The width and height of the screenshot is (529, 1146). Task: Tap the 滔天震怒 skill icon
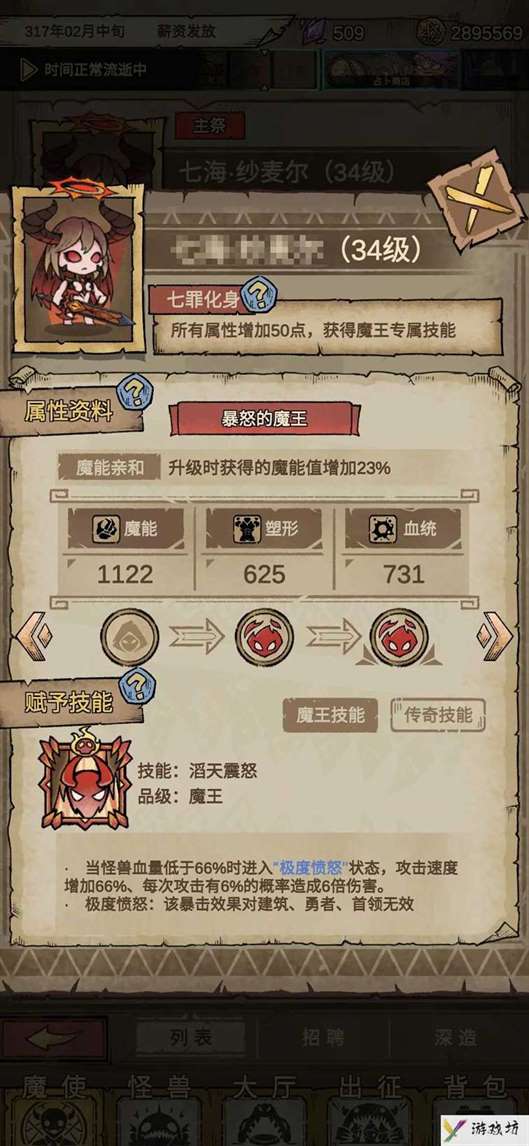84,779
